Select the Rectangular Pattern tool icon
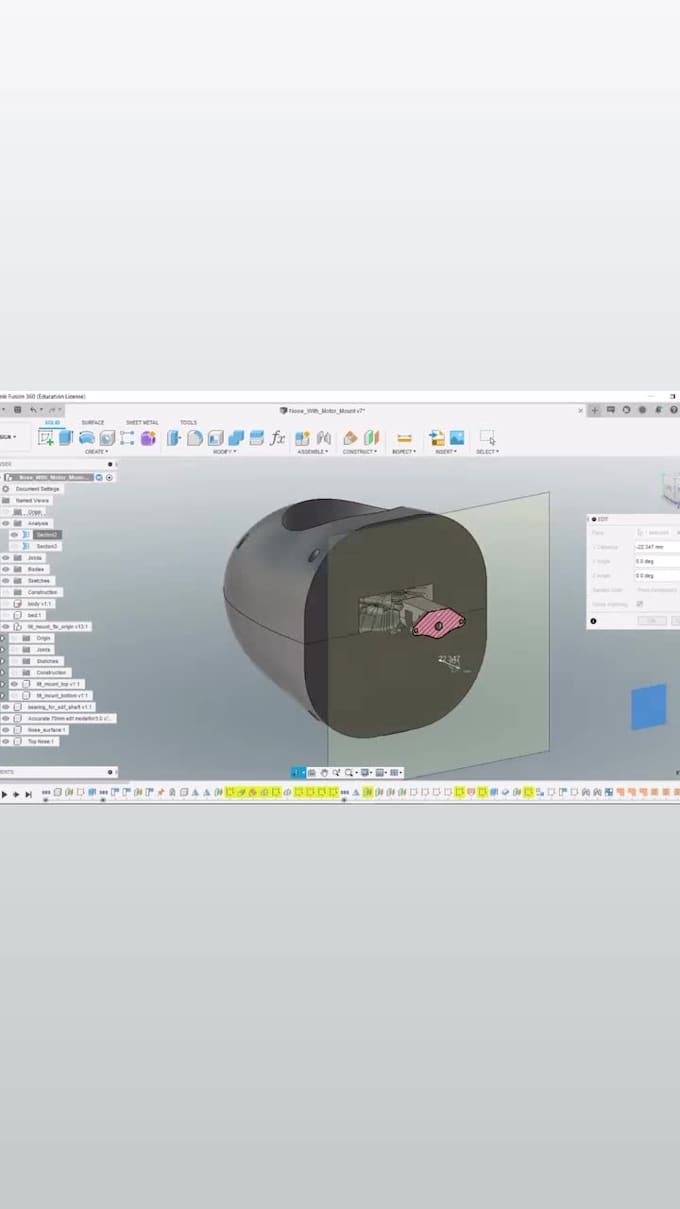Image resolution: width=680 pixels, height=1209 pixels. point(127,437)
